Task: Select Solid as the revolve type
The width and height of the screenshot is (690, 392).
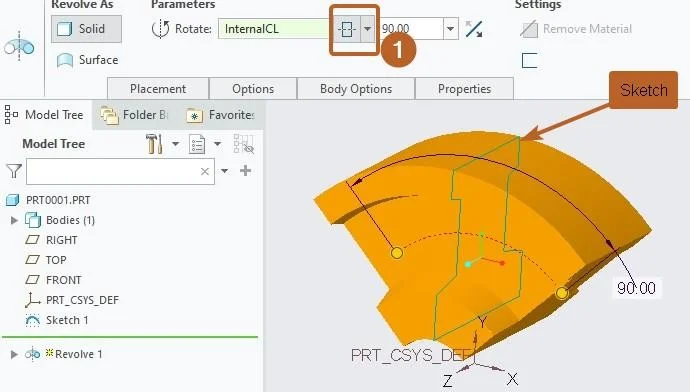Action: [x=86, y=29]
